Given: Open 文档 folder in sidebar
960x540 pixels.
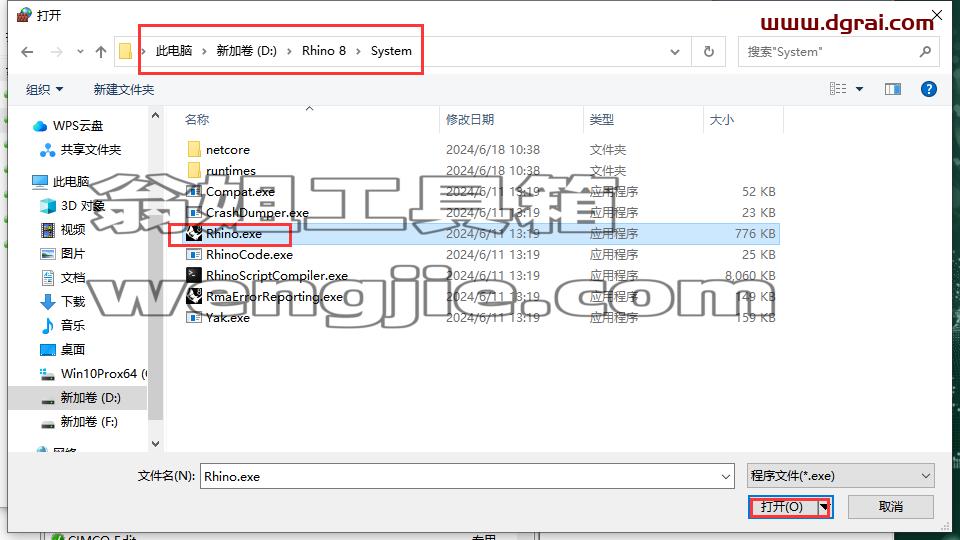Looking at the screenshot, I should pyautogui.click(x=62, y=277).
